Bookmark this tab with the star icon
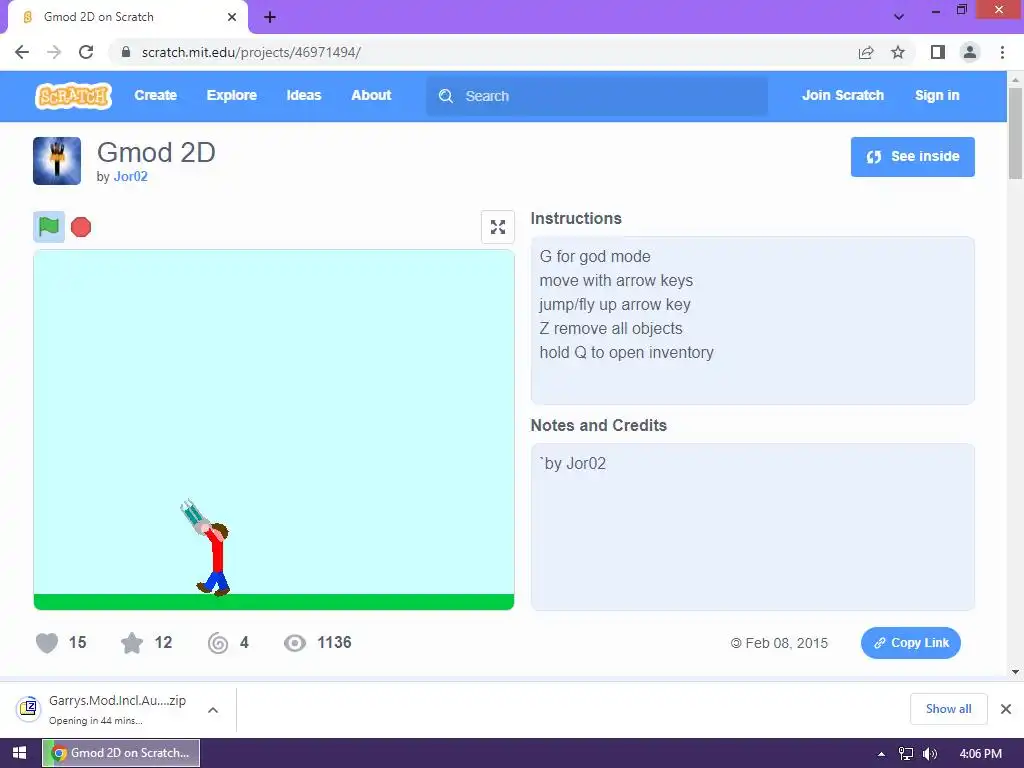The image size is (1024, 768). coord(898,52)
